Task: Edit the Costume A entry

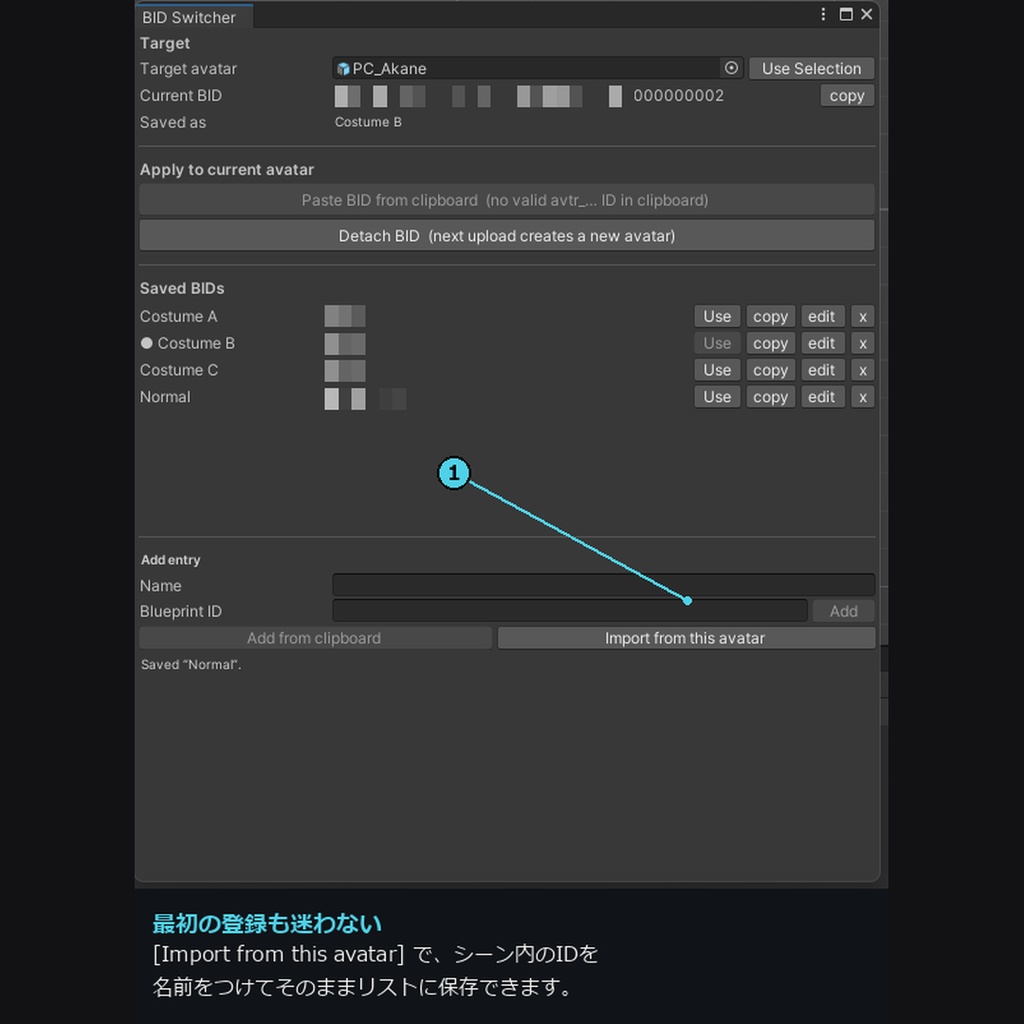Action: click(822, 316)
